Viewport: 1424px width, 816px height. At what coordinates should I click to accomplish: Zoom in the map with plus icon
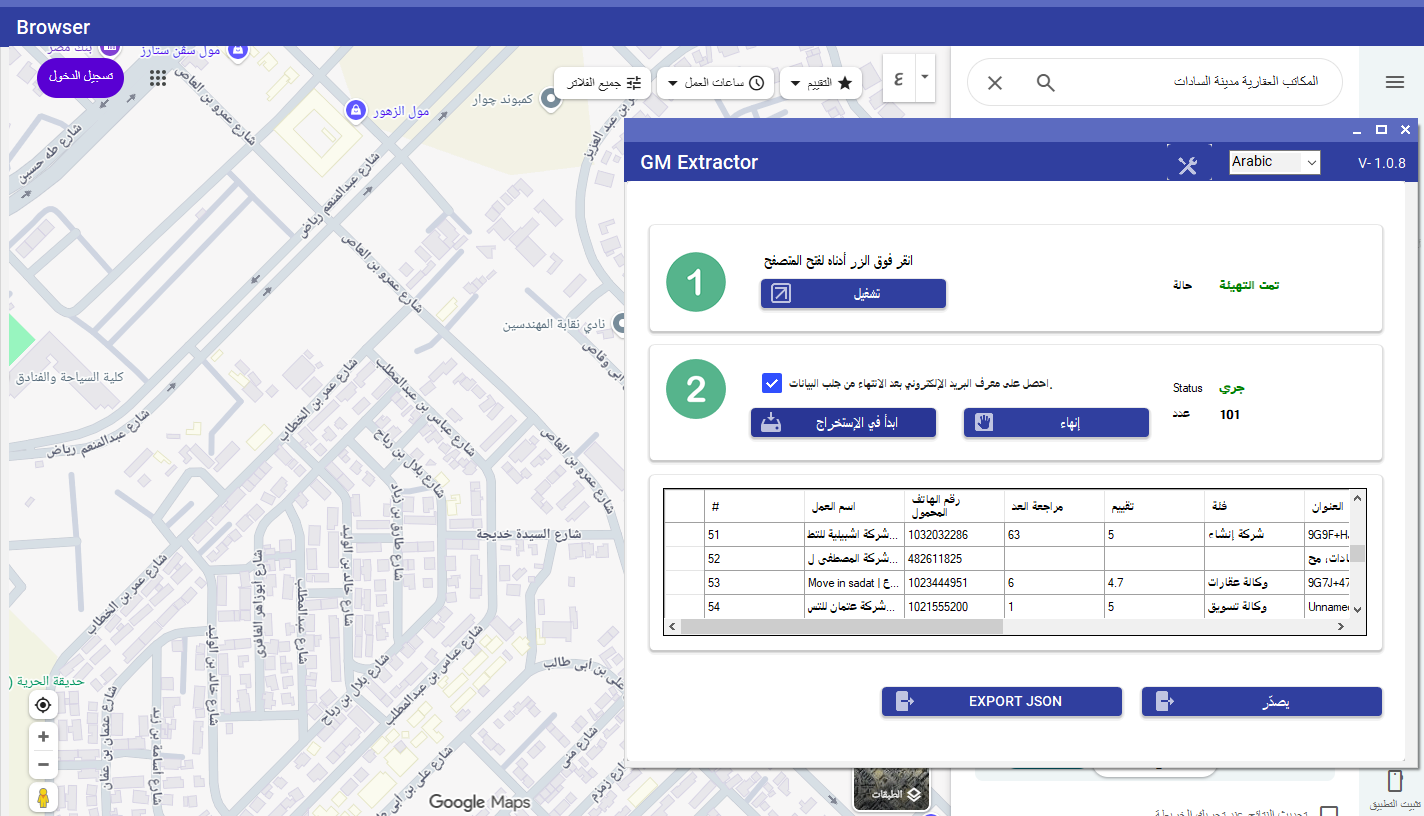coord(43,737)
